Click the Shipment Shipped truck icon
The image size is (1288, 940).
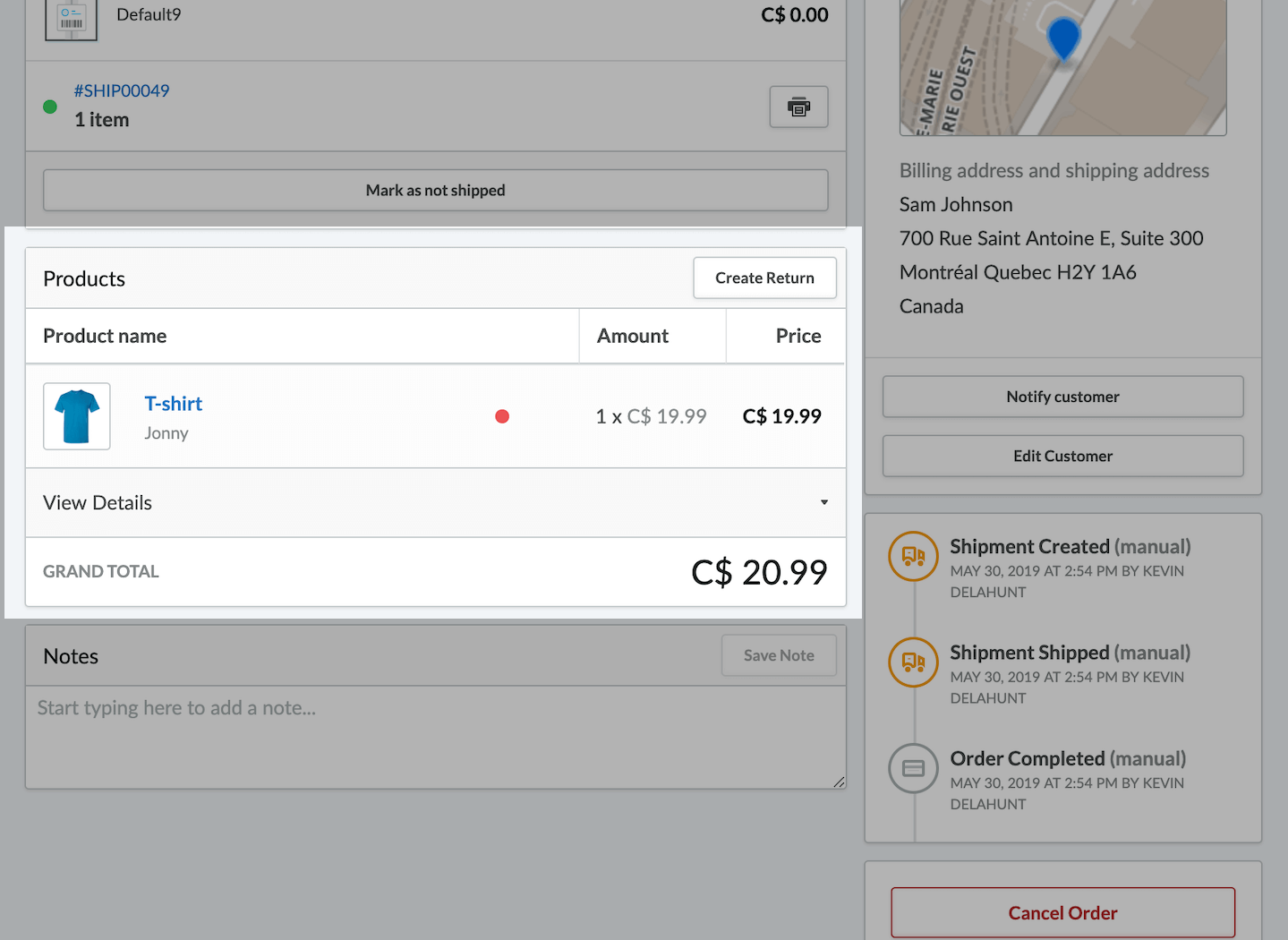pyautogui.click(x=913, y=662)
